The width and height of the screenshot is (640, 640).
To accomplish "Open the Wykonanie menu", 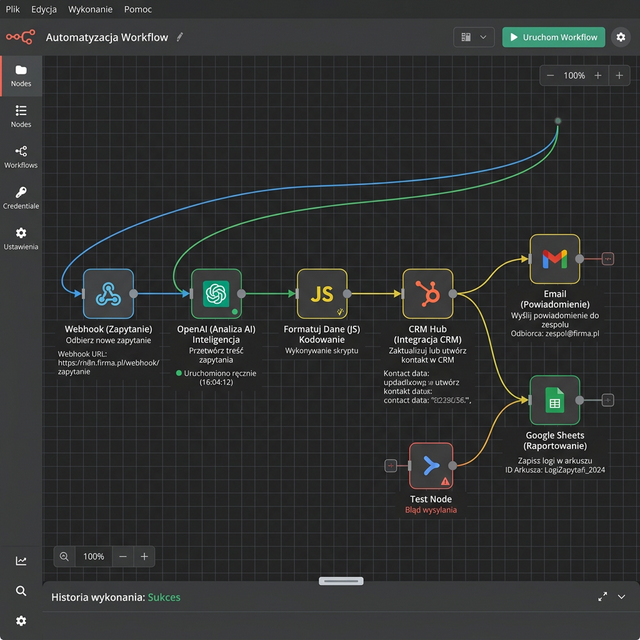I will click(90, 9).
